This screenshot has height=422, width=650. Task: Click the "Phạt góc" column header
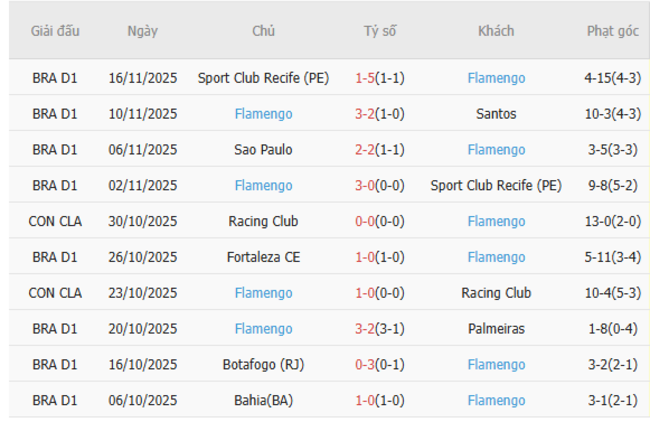tap(612, 31)
